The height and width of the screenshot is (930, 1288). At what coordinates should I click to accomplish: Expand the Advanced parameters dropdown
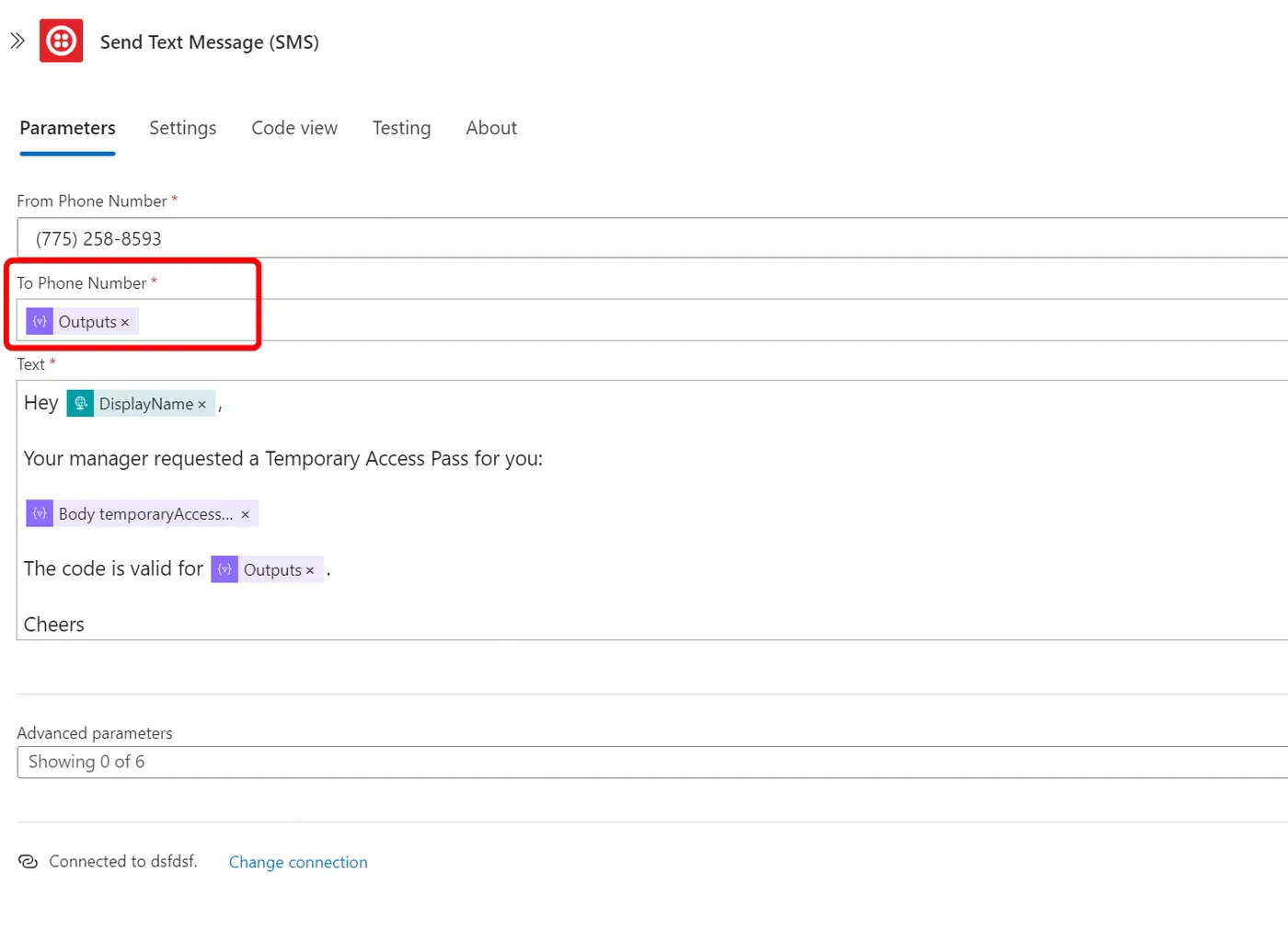(652, 762)
